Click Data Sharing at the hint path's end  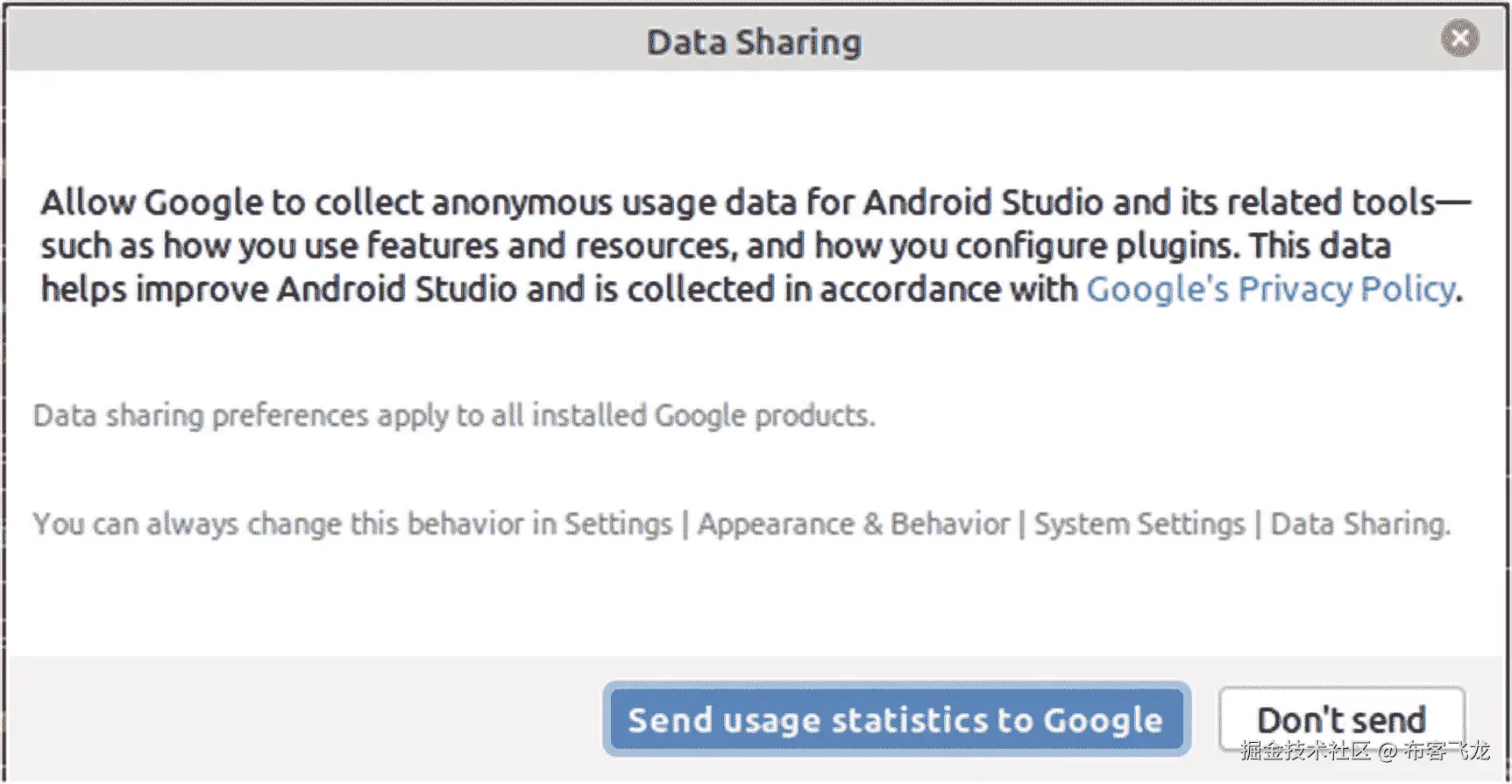[1359, 524]
